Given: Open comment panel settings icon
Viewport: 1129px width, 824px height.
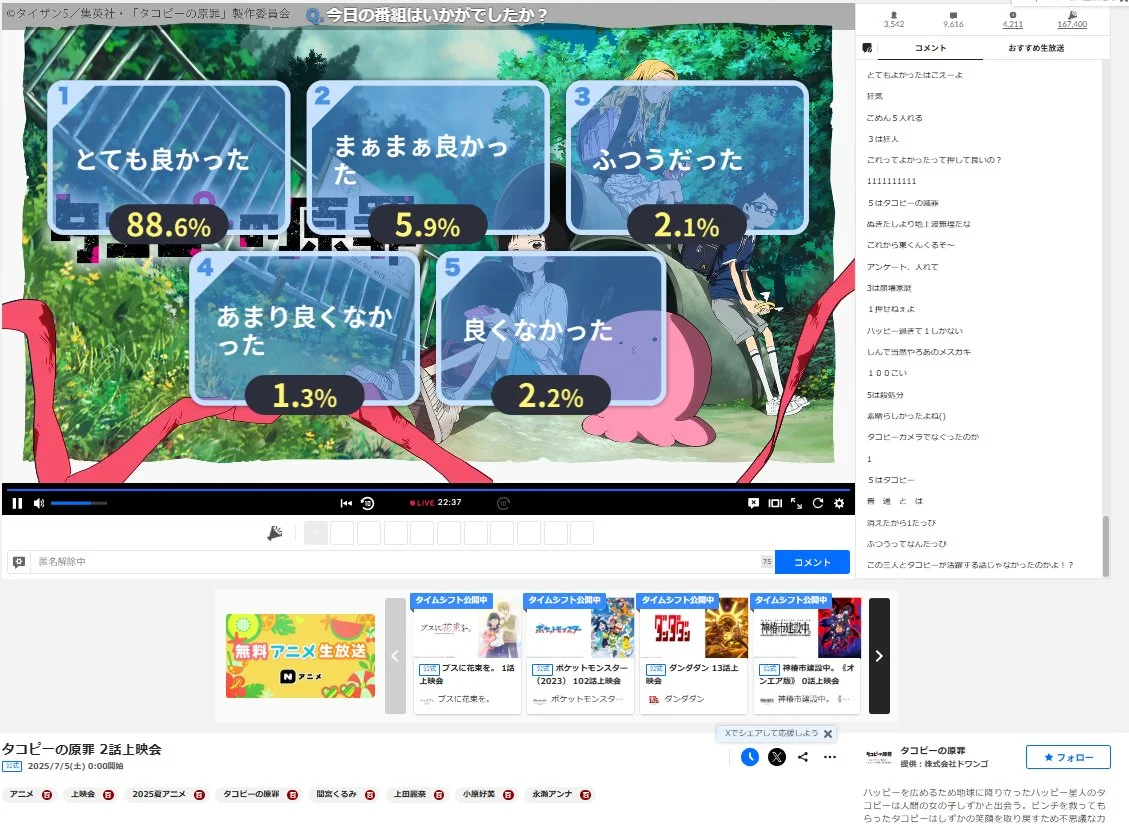Looking at the screenshot, I should (867, 48).
